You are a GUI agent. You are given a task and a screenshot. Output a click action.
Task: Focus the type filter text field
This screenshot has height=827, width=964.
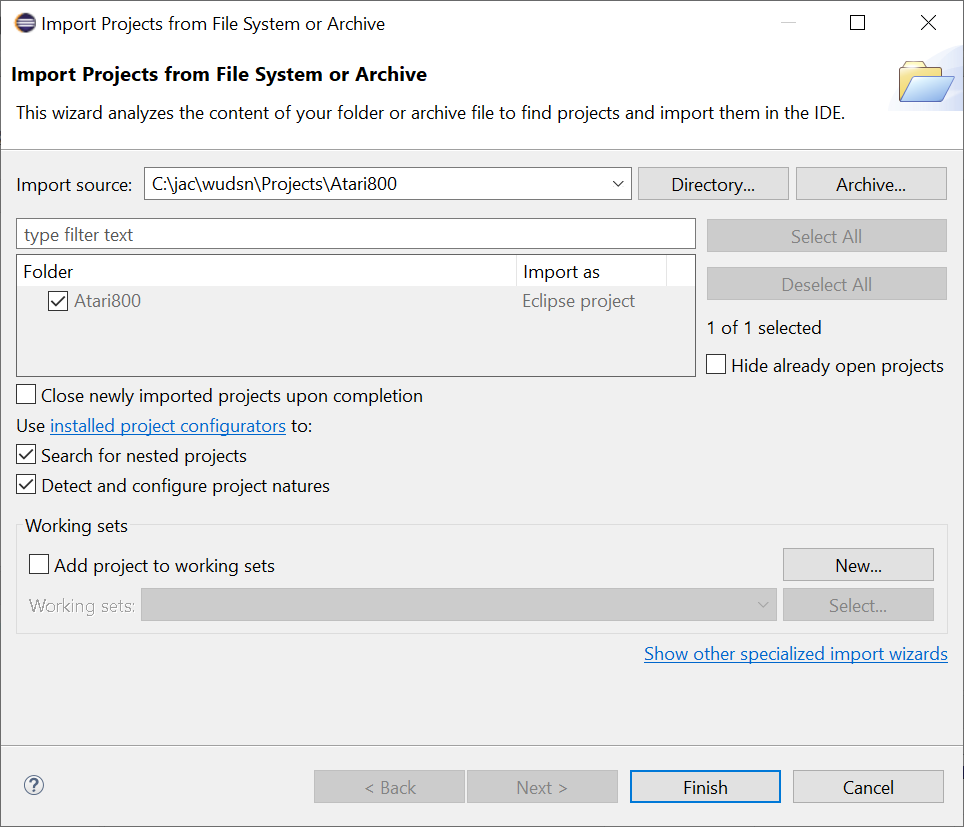(x=356, y=234)
